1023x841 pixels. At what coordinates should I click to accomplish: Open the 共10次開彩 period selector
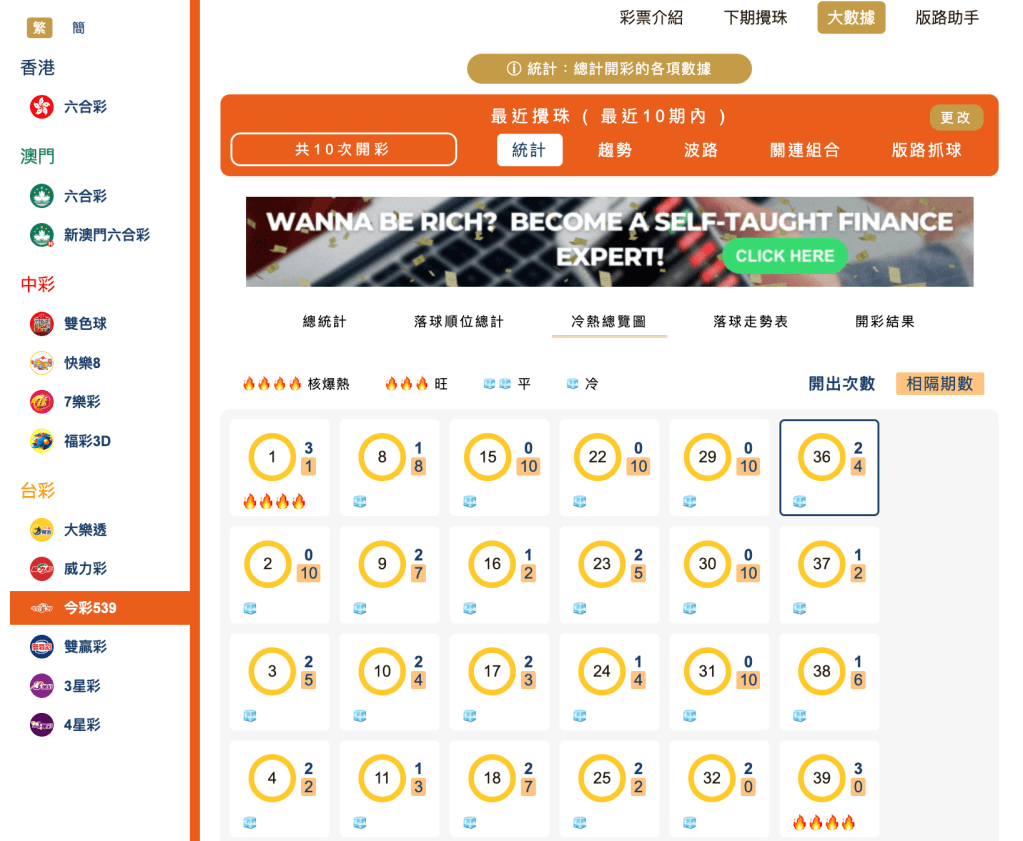click(343, 149)
